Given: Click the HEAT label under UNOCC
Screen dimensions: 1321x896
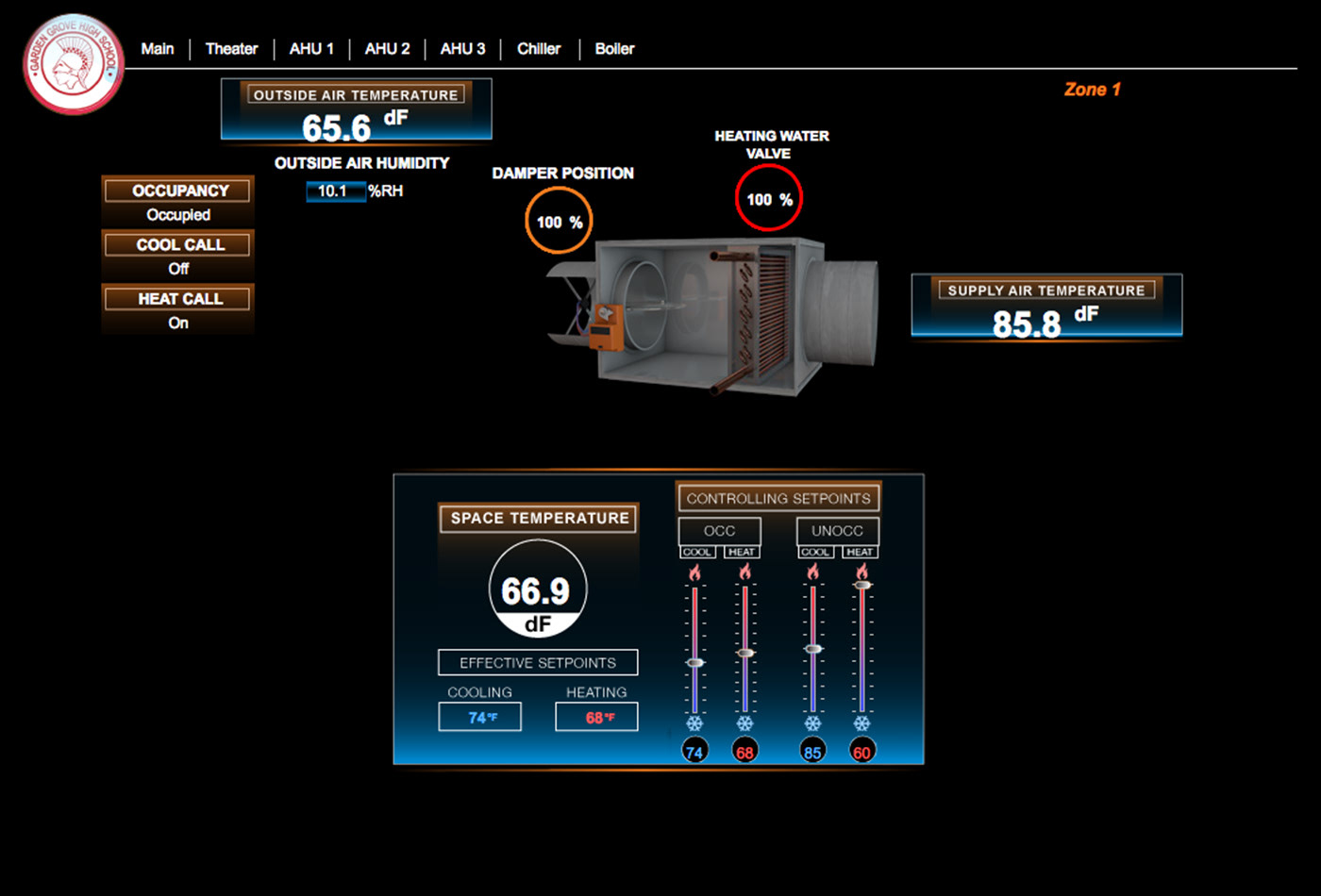Looking at the screenshot, I should point(860,552).
